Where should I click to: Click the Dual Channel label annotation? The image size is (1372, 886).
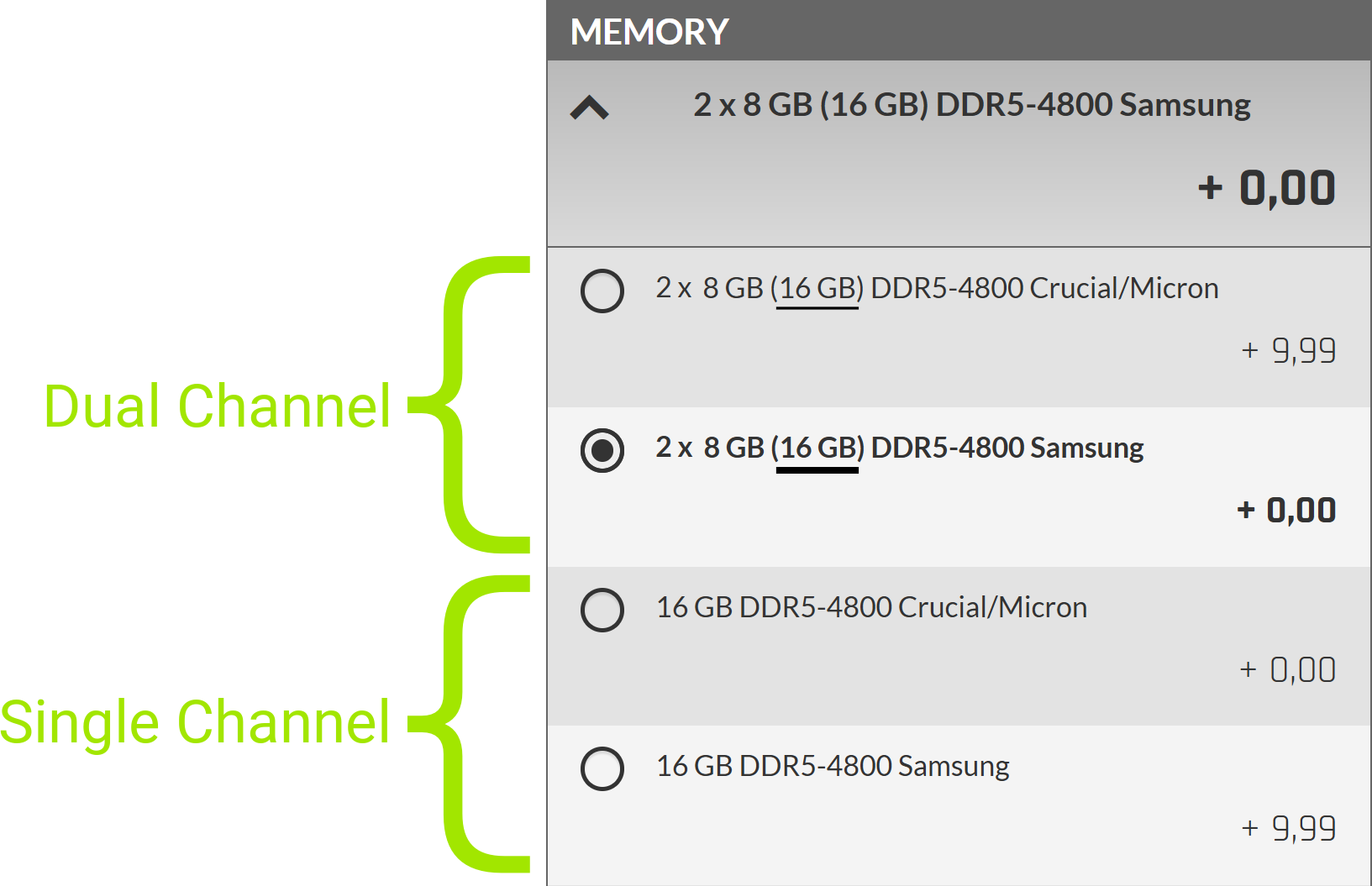point(217,407)
